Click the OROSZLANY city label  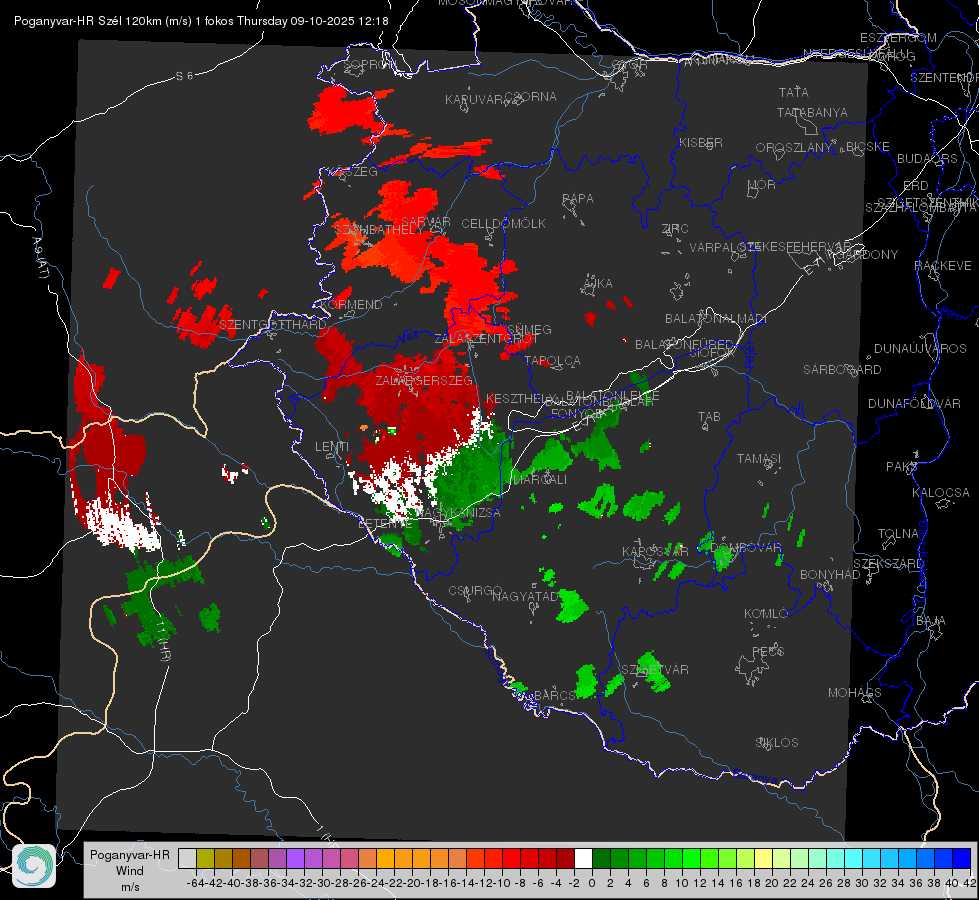pyautogui.click(x=794, y=147)
